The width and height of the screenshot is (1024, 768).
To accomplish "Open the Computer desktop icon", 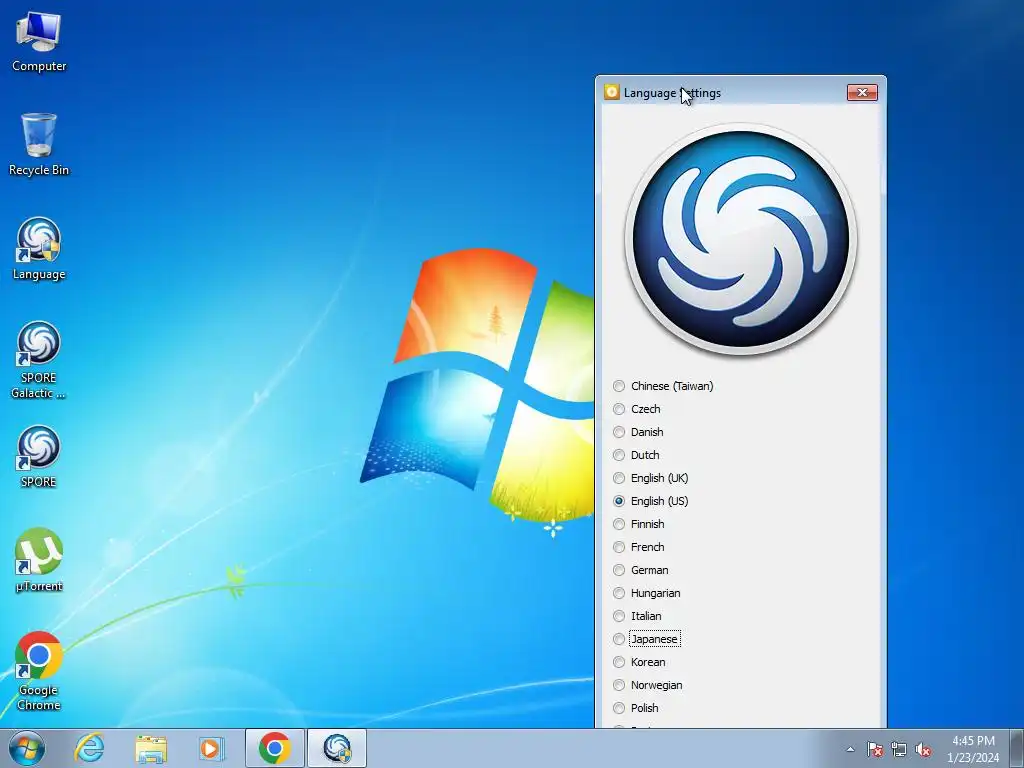I will 39,41.
